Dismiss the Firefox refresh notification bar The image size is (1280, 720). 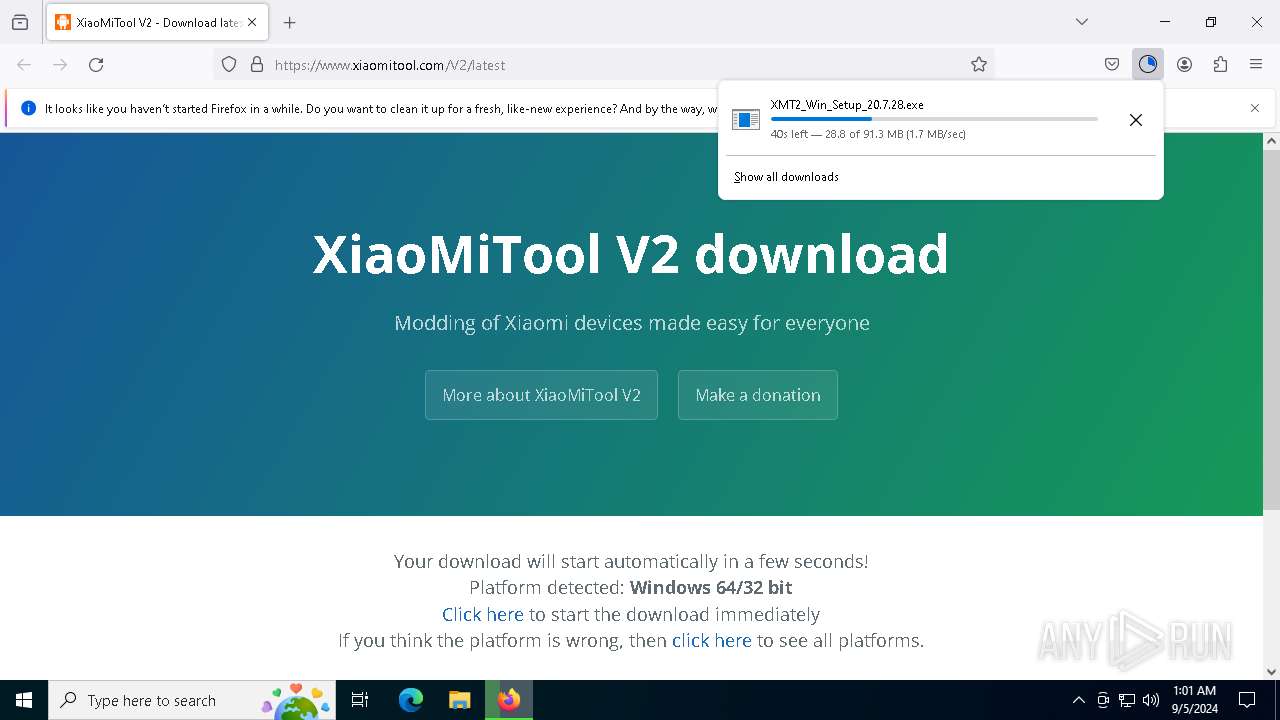coord(1255,108)
